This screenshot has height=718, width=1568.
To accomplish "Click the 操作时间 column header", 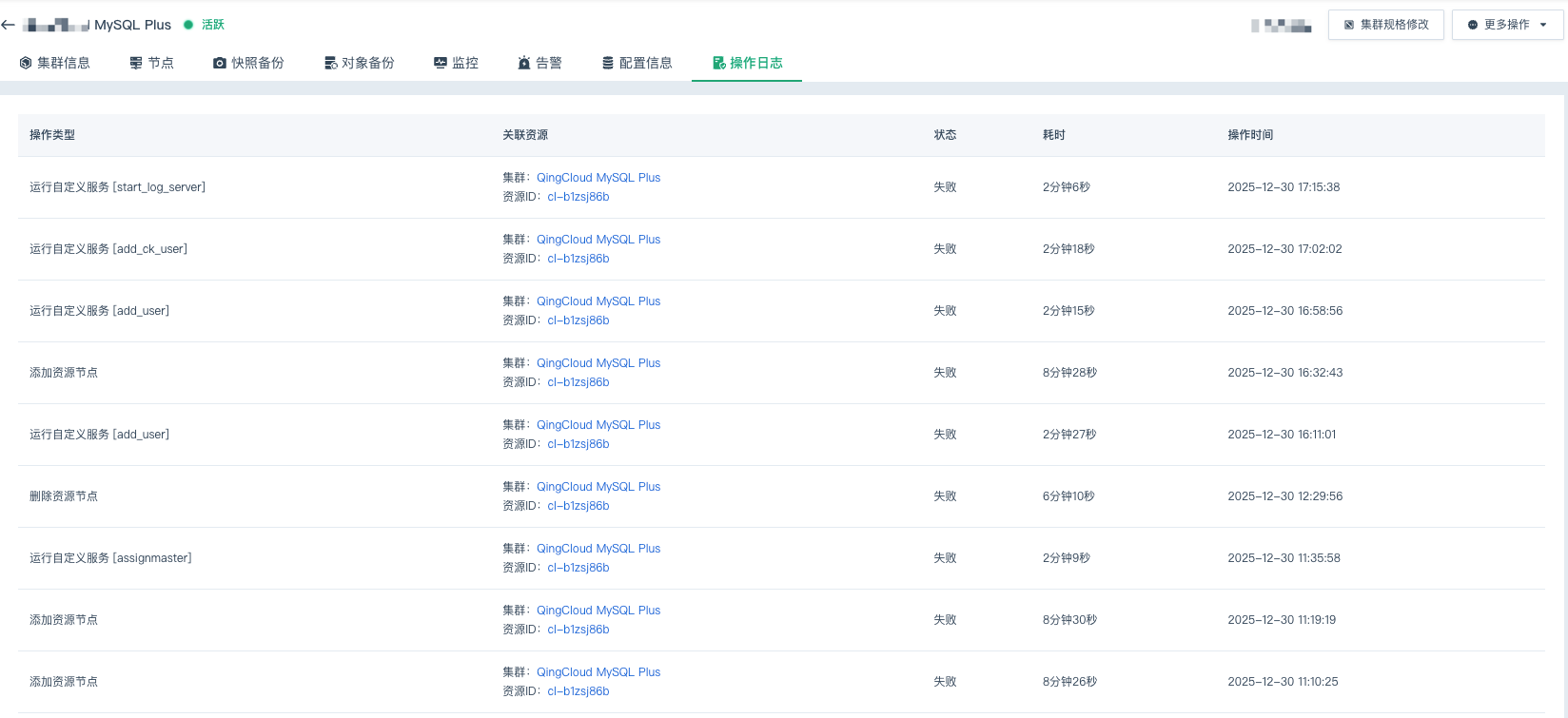I will point(1250,135).
